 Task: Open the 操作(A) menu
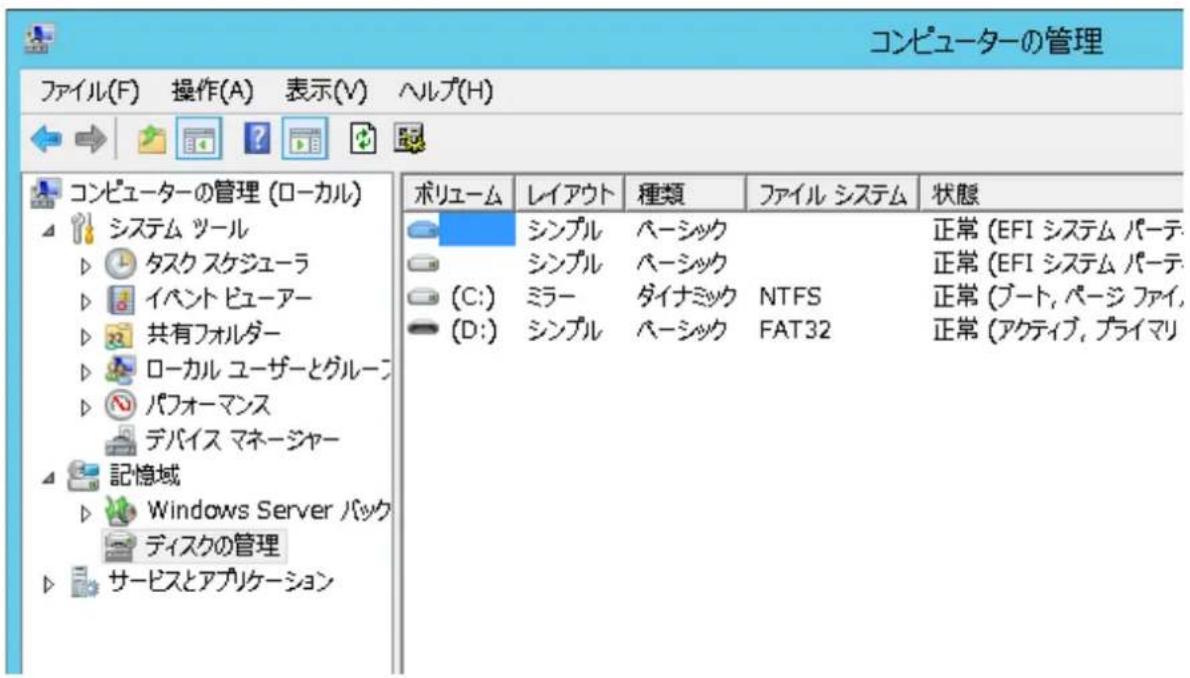[212, 91]
